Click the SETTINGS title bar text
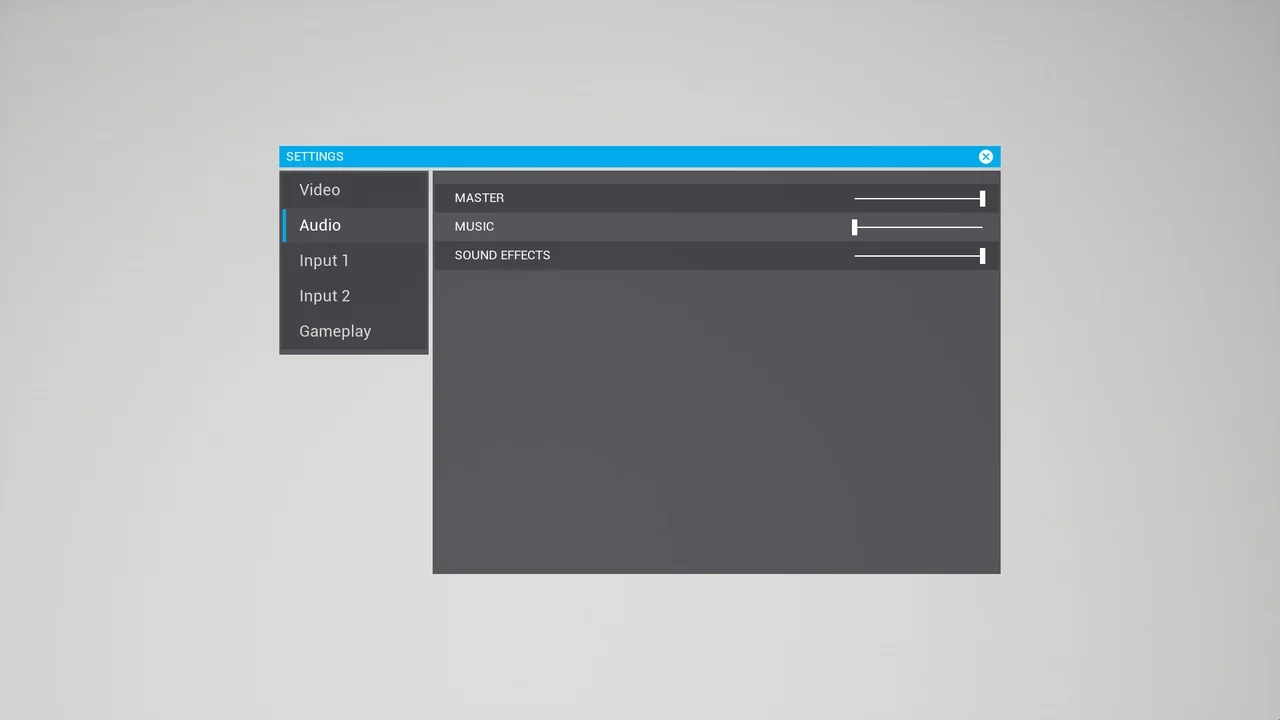The width and height of the screenshot is (1280, 720). (x=315, y=156)
